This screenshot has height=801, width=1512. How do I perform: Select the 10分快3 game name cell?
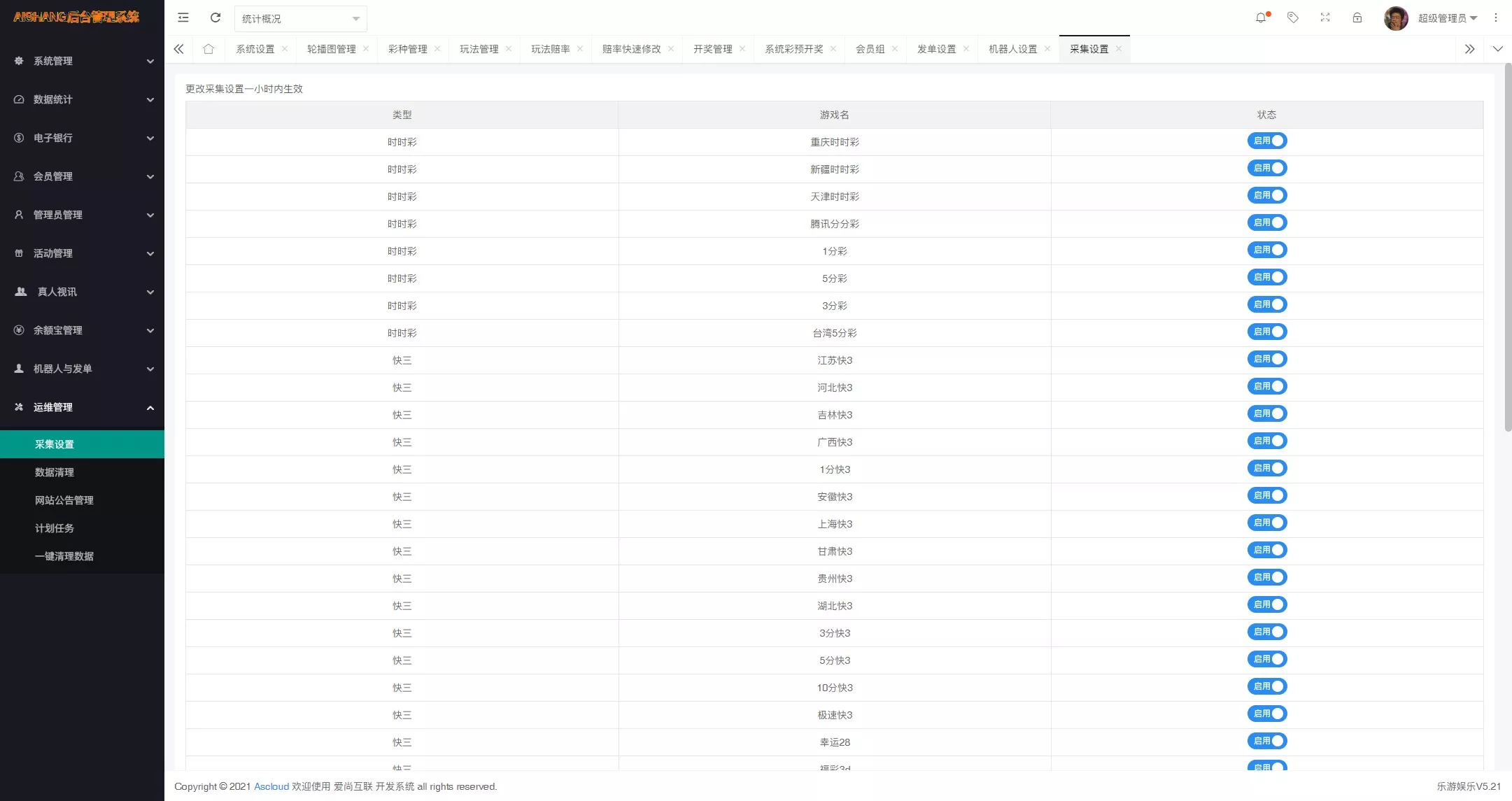[835, 688]
